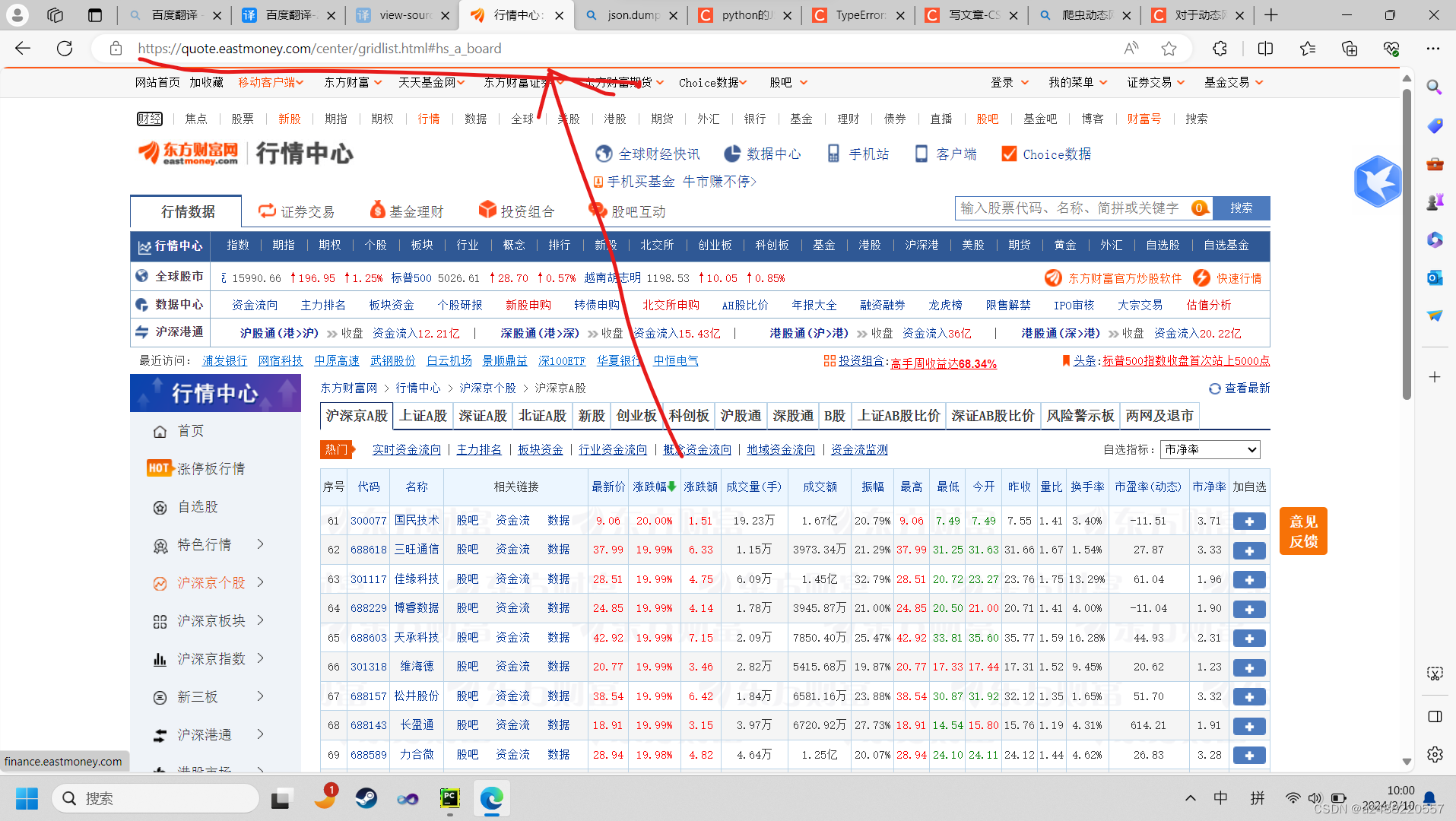Open the 实时资金流向 link
Viewport: 1456px width, 821px height.
point(406,450)
